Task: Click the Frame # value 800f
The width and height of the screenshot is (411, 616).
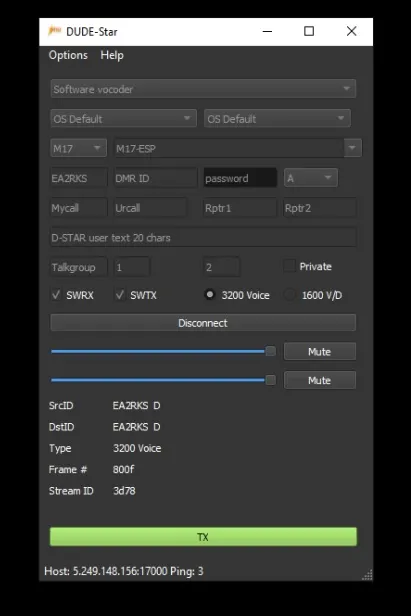Action: coord(124,469)
